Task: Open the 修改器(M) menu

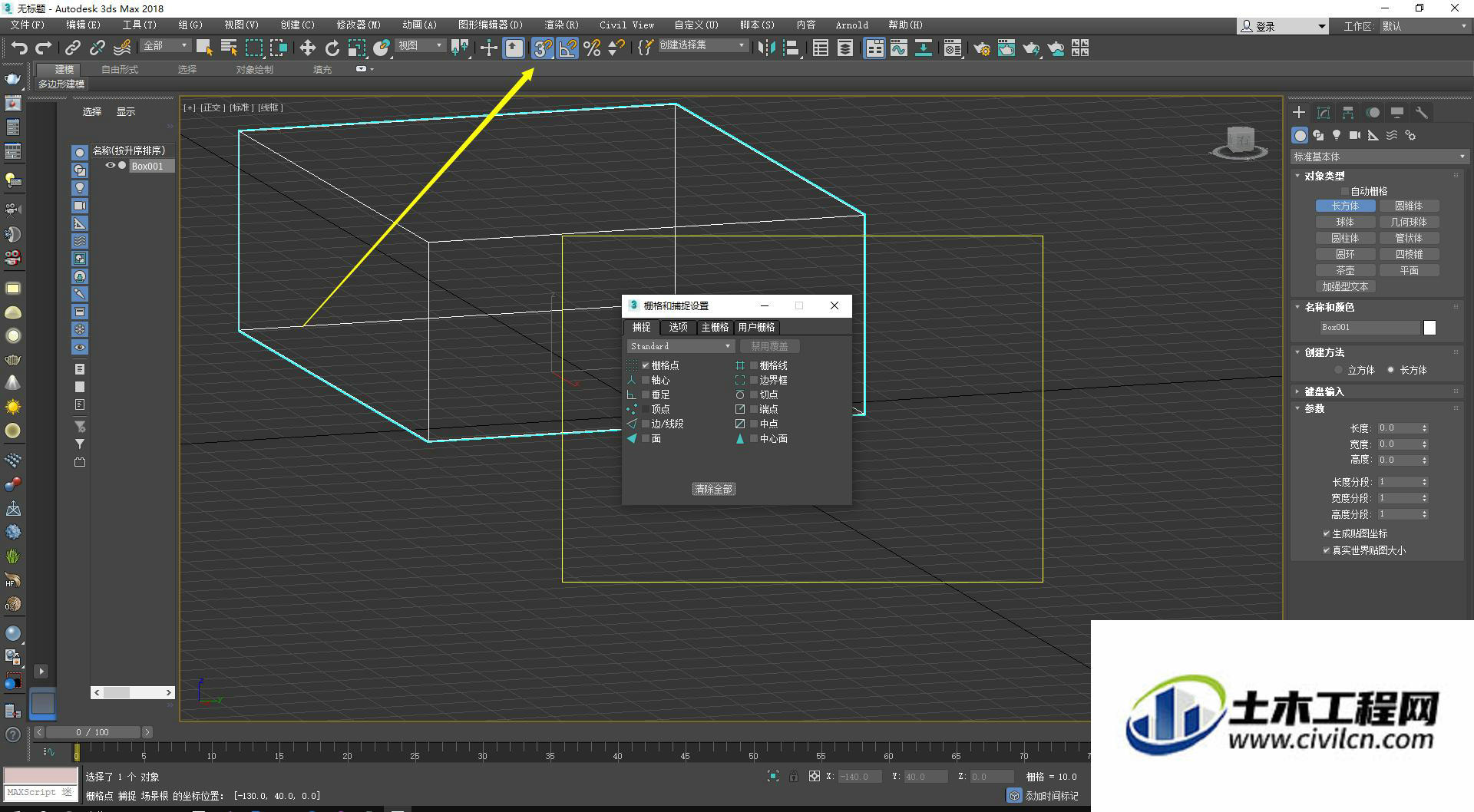Action: [358, 25]
